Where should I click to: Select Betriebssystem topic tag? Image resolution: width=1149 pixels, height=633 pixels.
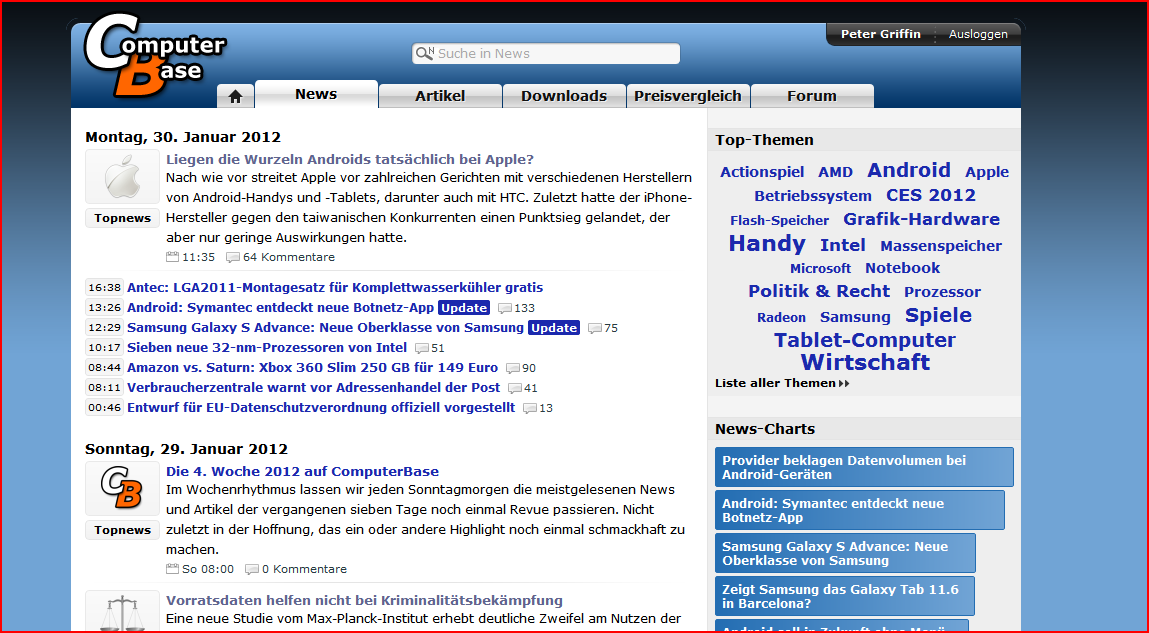(x=813, y=196)
